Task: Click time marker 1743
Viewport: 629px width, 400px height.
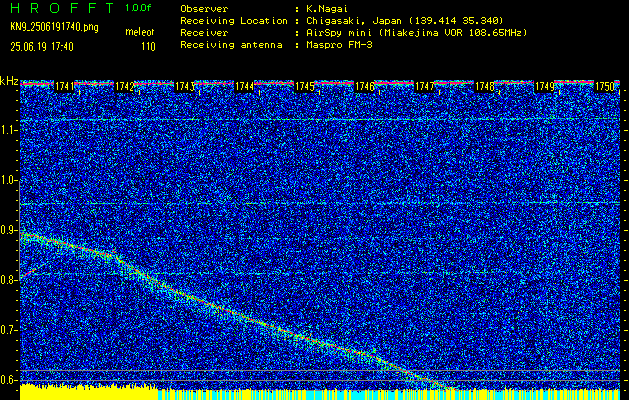Action: coord(185,86)
